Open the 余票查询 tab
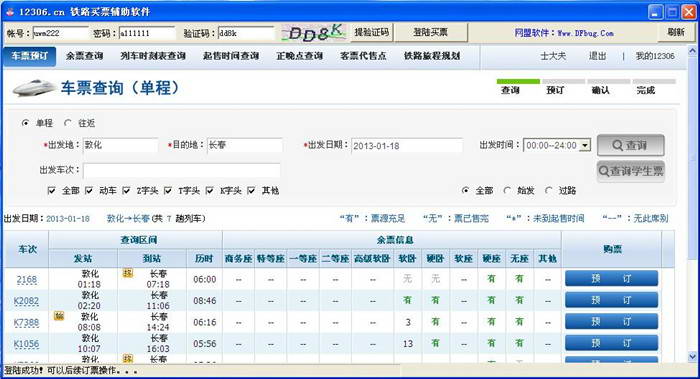Viewport: 700px width, 379px height. (84, 56)
